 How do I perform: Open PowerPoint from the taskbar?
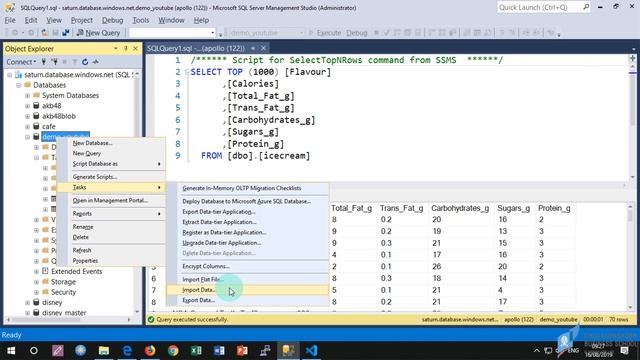tap(242, 351)
